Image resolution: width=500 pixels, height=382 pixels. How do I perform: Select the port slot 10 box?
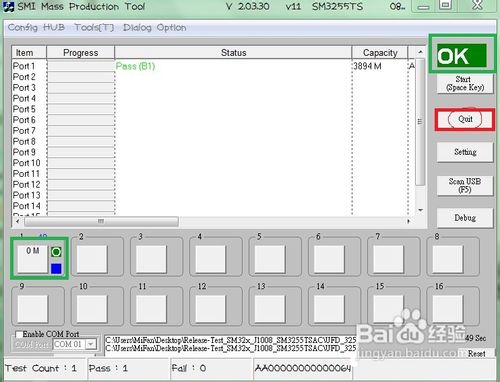[92, 308]
